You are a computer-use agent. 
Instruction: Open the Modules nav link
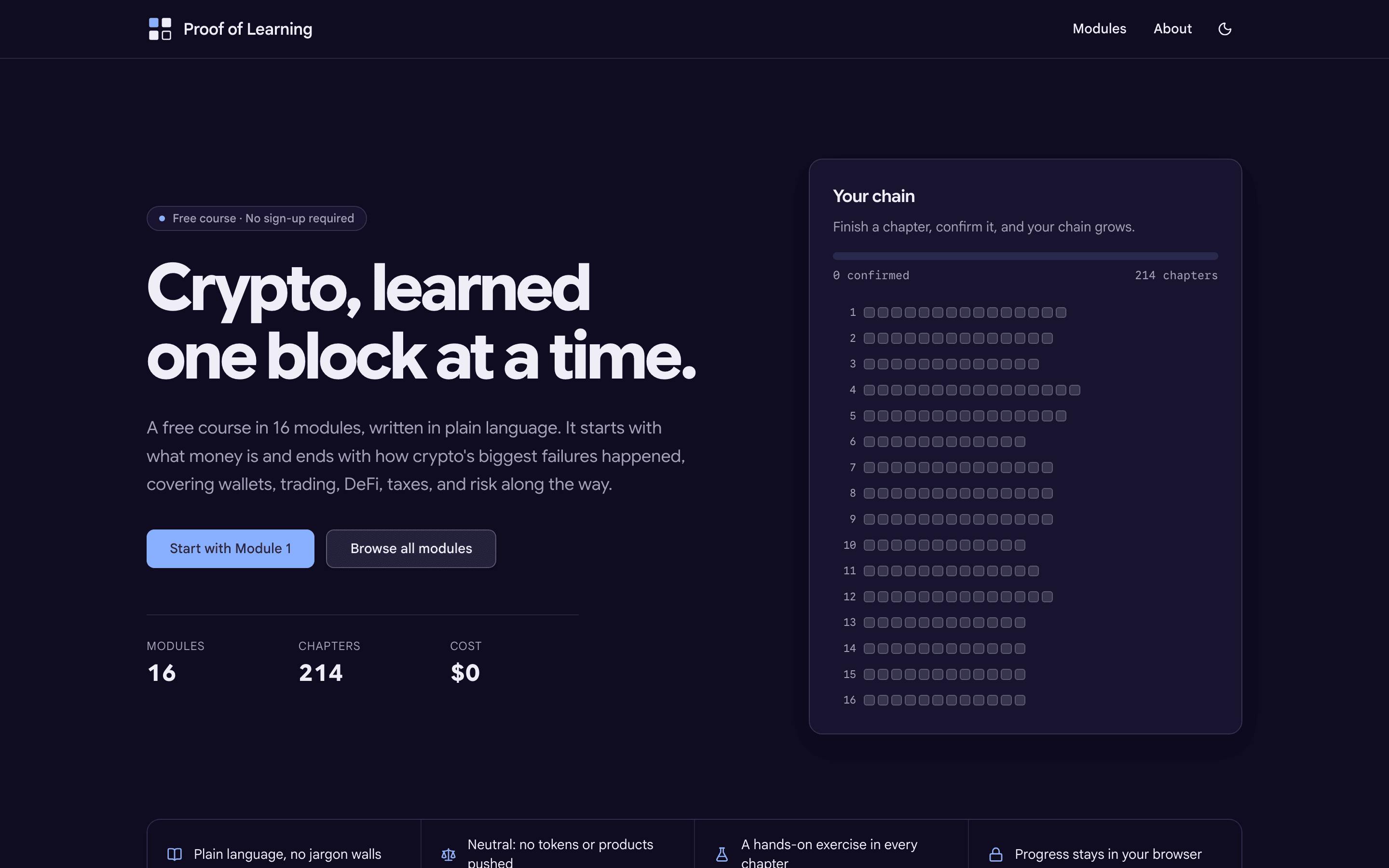click(x=1099, y=29)
